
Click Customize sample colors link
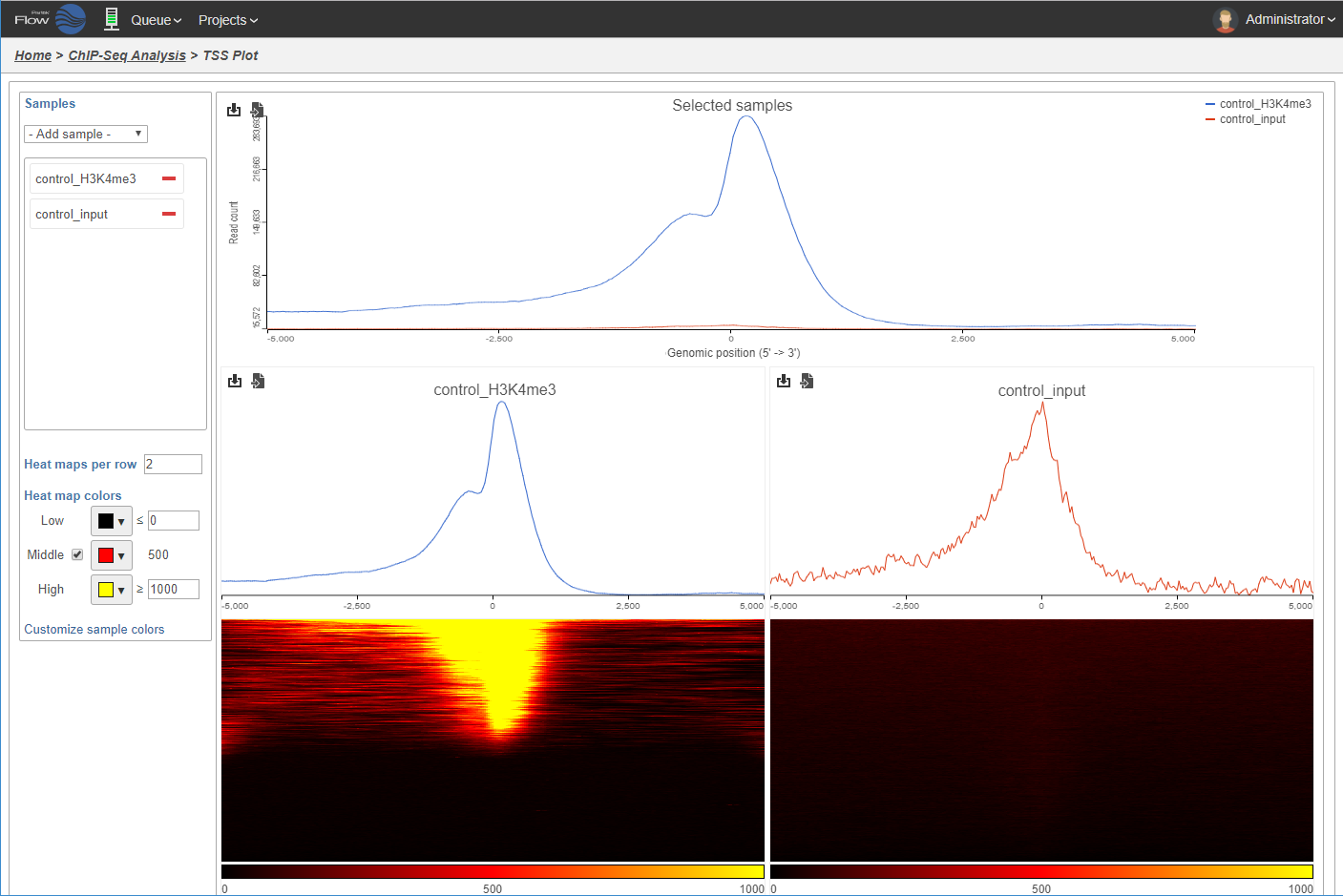pos(94,629)
